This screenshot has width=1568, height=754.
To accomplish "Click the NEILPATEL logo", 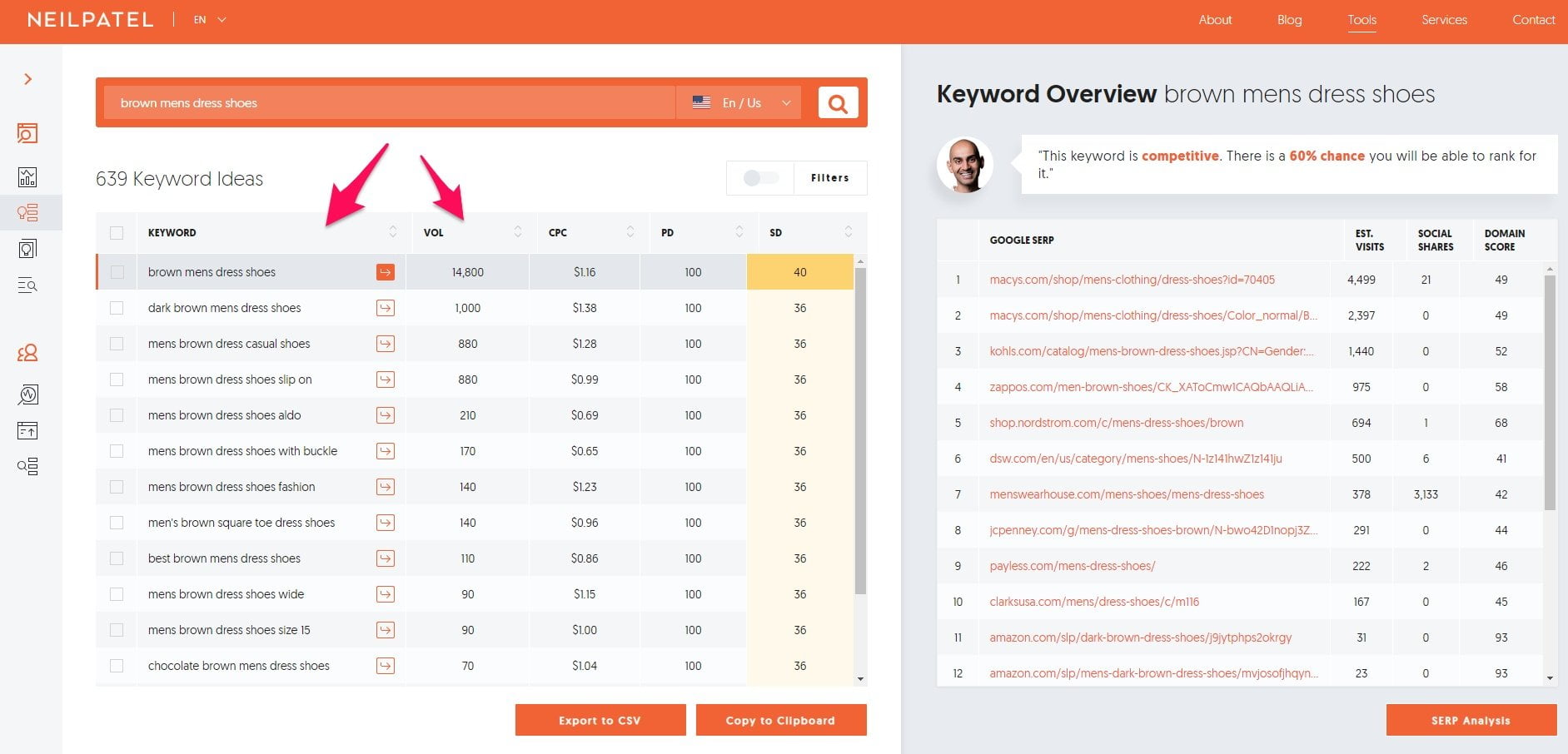I will coord(90,20).
